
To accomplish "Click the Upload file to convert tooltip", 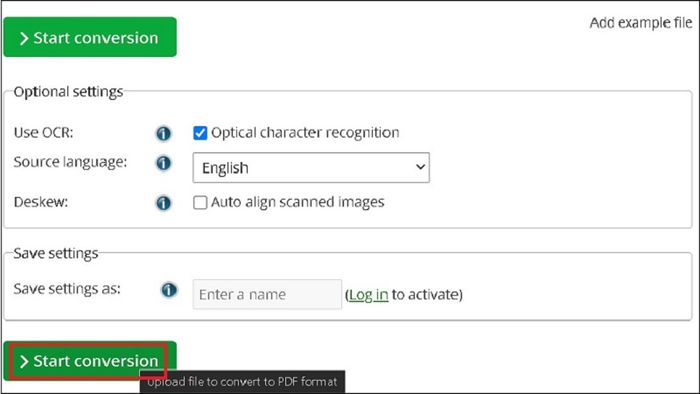I will pos(242,382).
